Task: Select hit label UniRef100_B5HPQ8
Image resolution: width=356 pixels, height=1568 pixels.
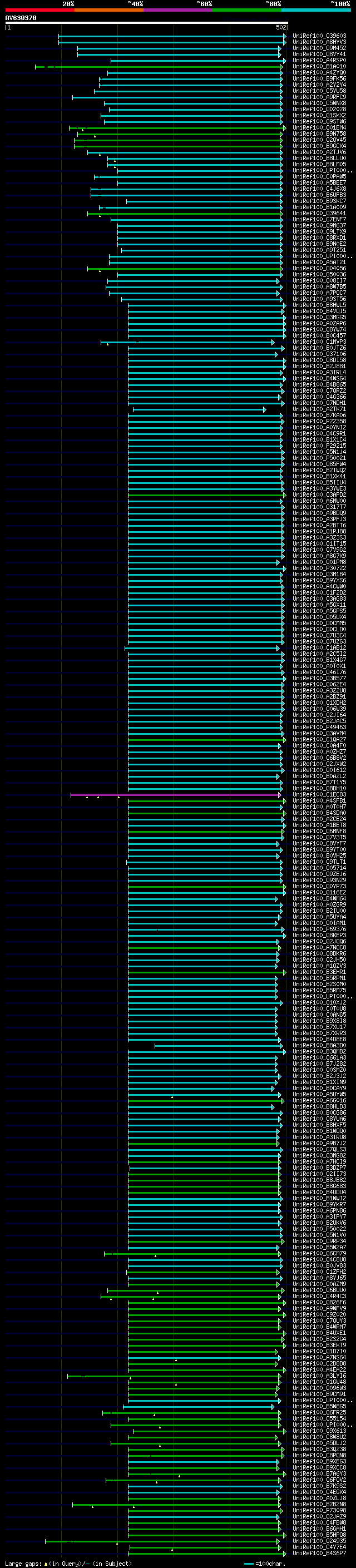Action: 319,1535
